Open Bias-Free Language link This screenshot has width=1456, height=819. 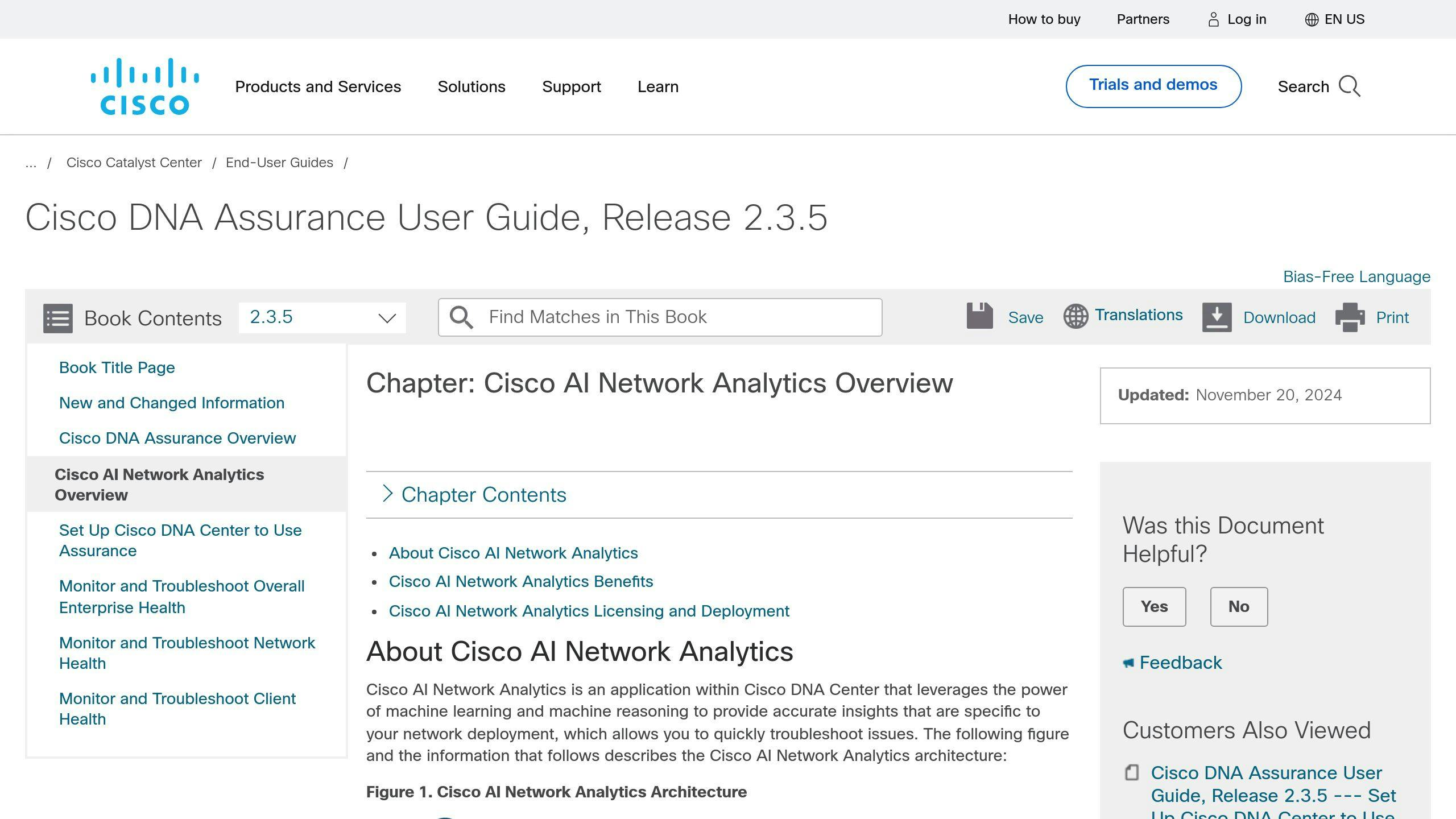click(x=1356, y=276)
